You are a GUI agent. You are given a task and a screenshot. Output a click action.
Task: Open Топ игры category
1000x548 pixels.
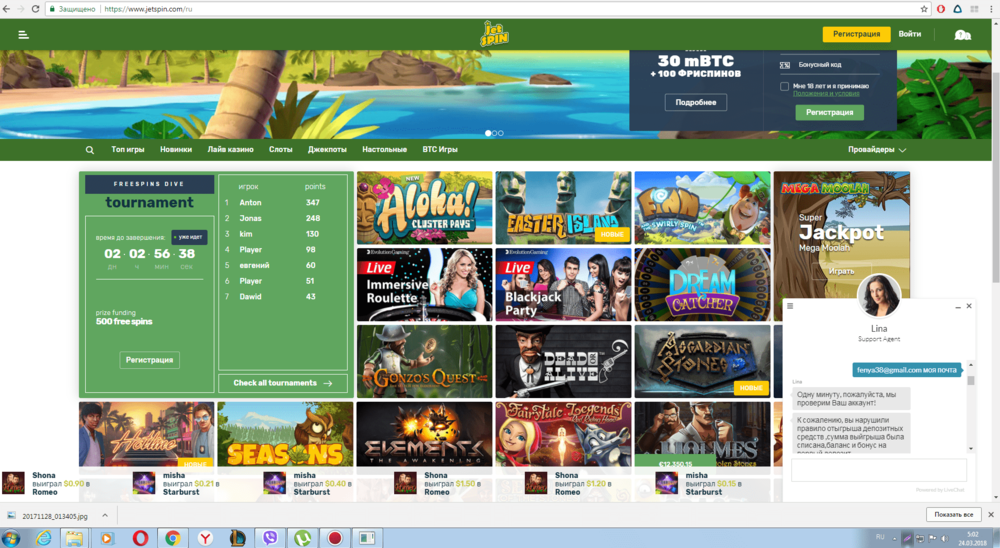128,149
